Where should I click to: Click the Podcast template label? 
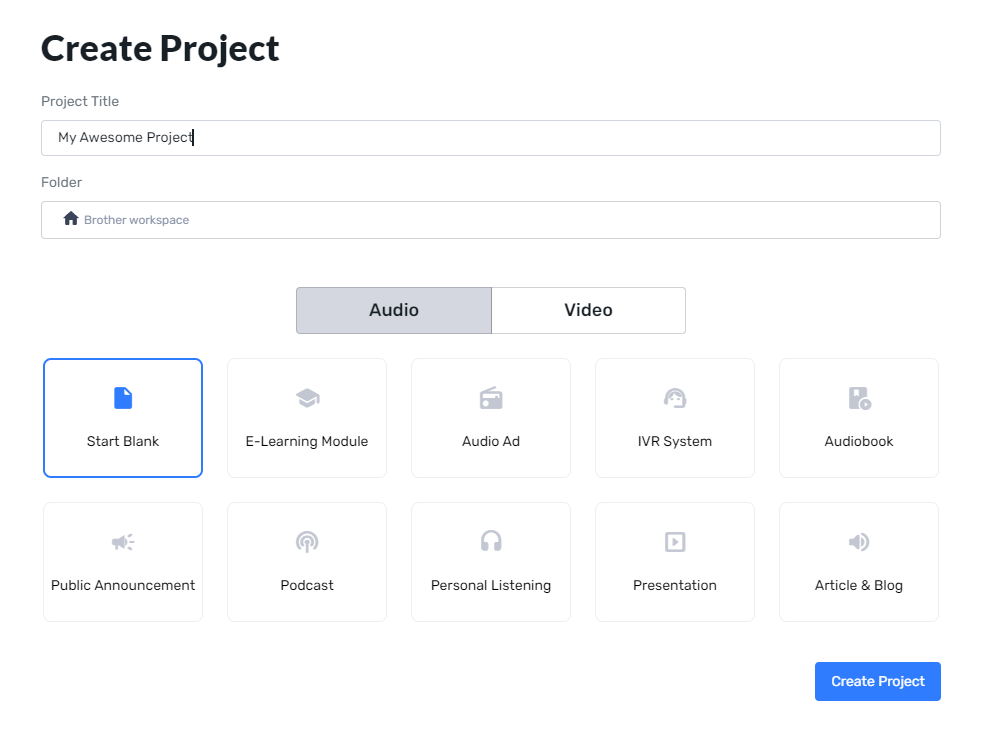click(307, 585)
